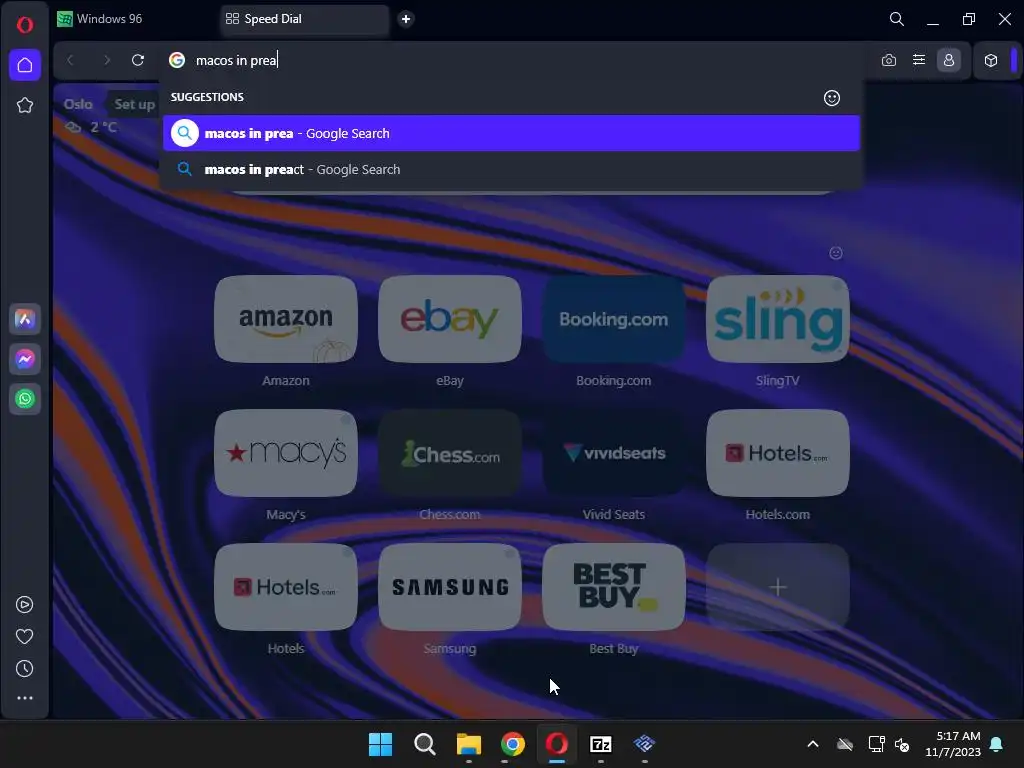Open the SlingTV speed dial tile
The height and width of the screenshot is (768, 1024).
point(778,319)
